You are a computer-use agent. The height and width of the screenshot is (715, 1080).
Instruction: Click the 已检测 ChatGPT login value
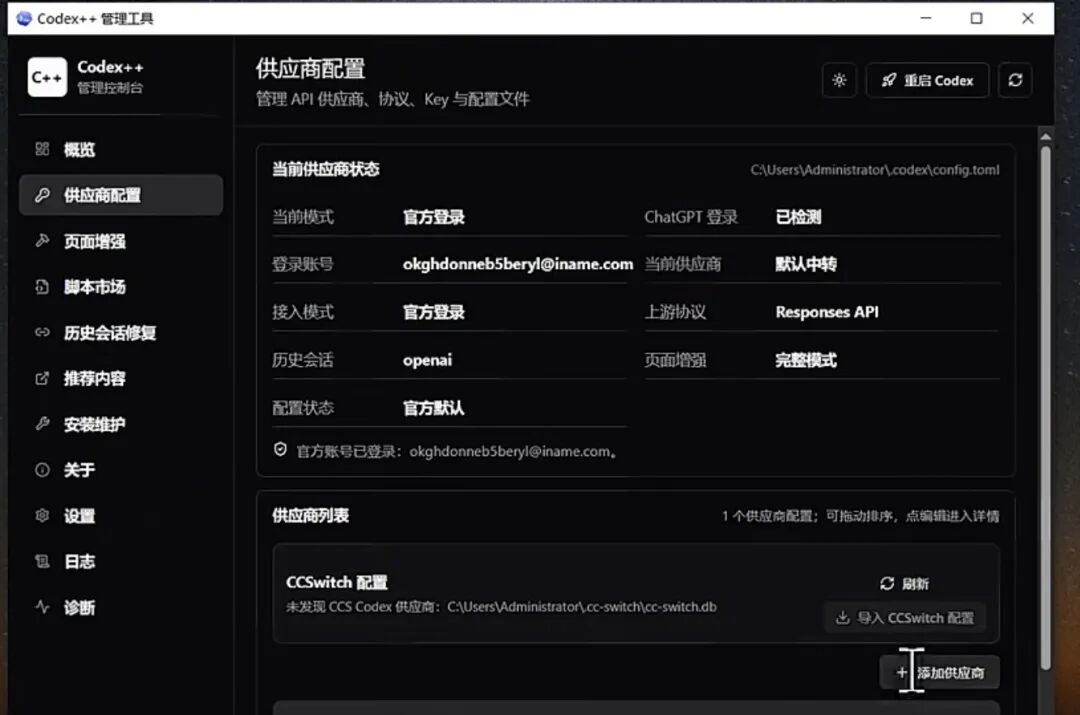pos(798,217)
